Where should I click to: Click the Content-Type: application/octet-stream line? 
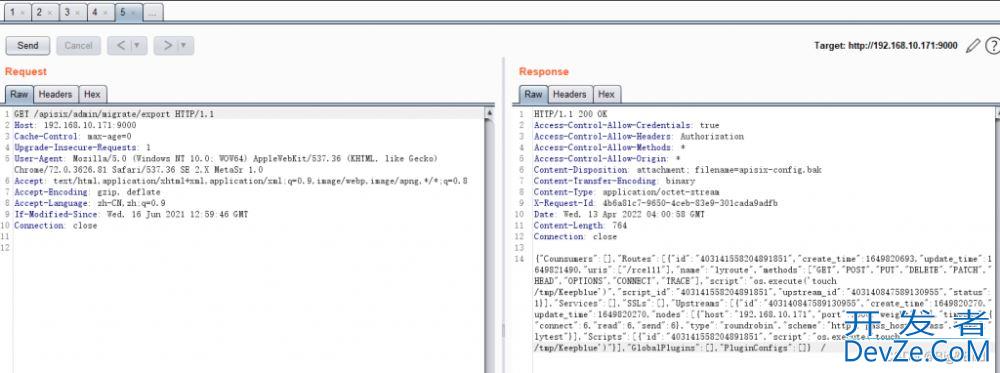pos(626,192)
